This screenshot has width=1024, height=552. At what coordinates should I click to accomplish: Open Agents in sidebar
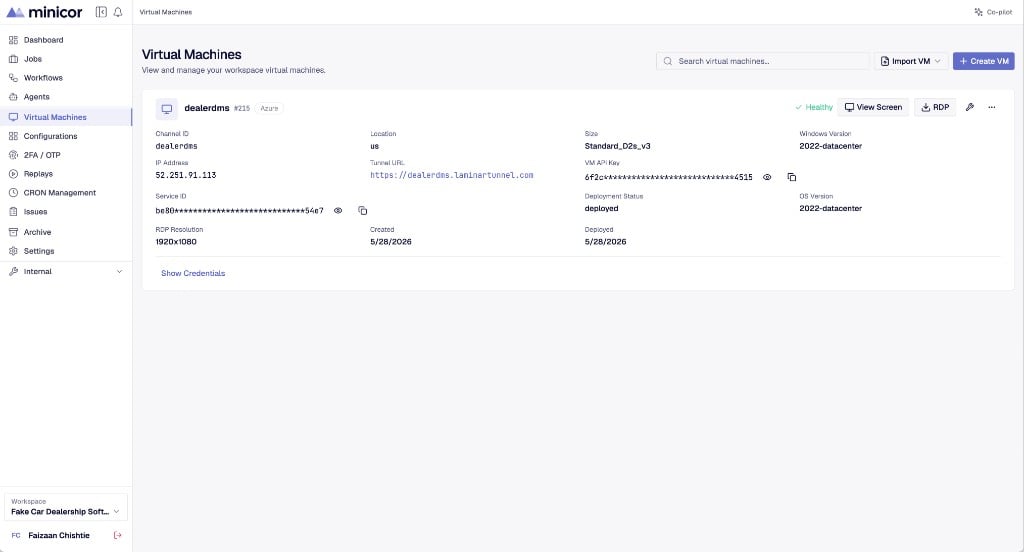pyautogui.click(x=66, y=97)
